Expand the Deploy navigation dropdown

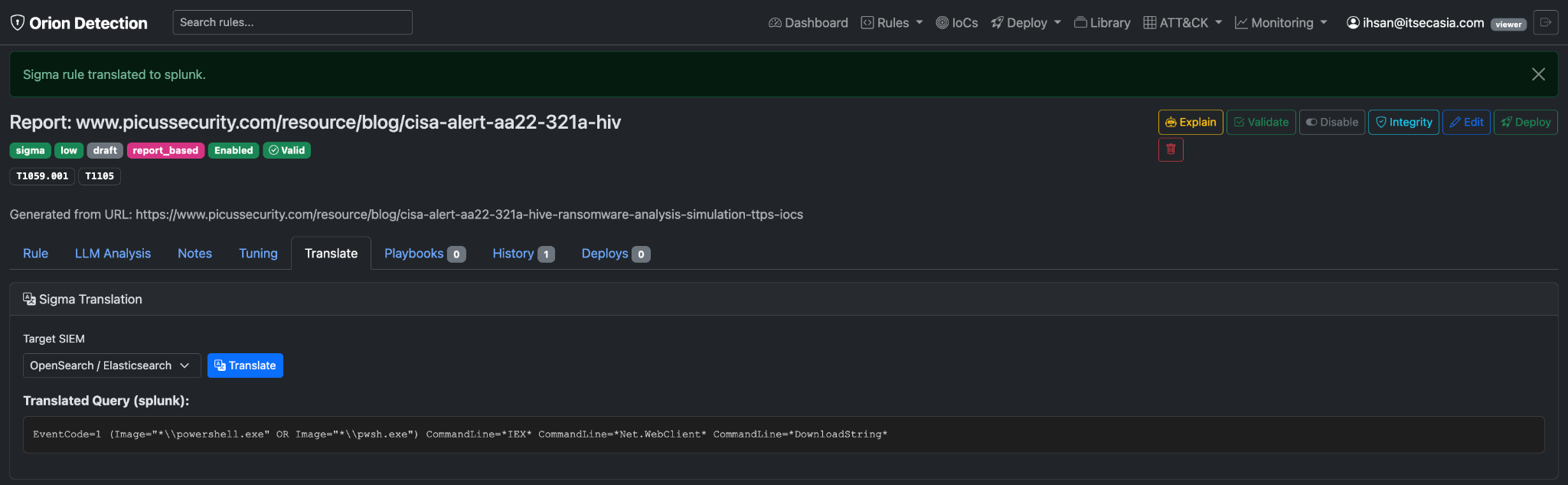pos(1026,23)
